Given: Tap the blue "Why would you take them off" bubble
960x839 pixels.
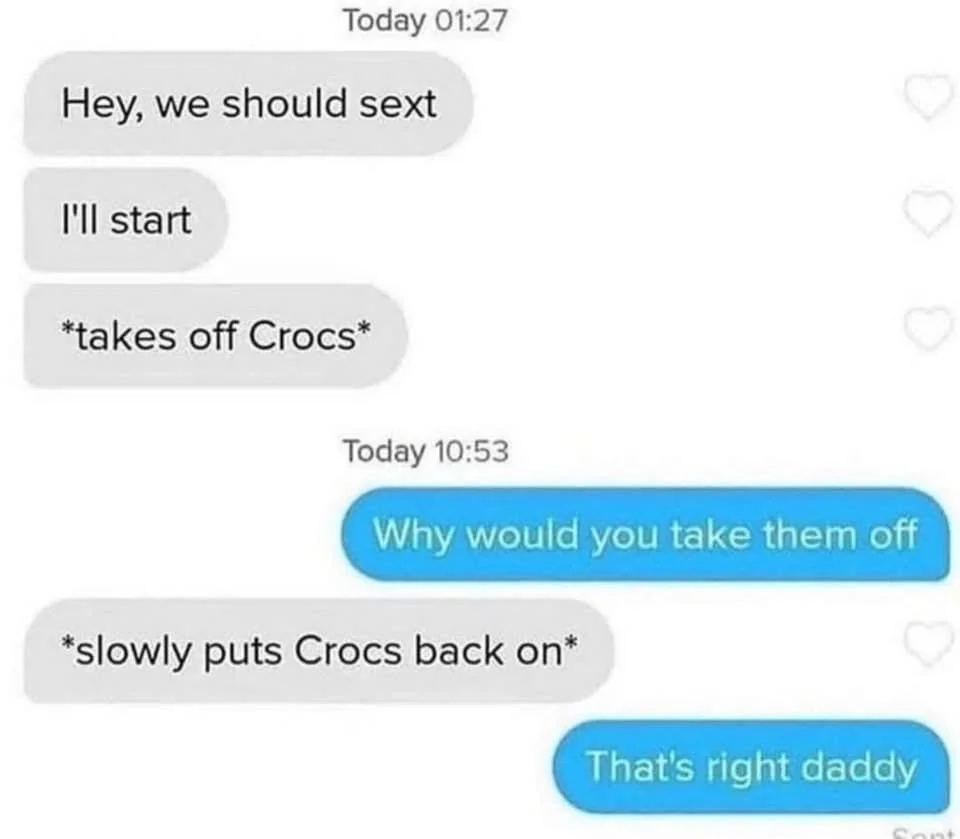Looking at the screenshot, I should point(645,534).
